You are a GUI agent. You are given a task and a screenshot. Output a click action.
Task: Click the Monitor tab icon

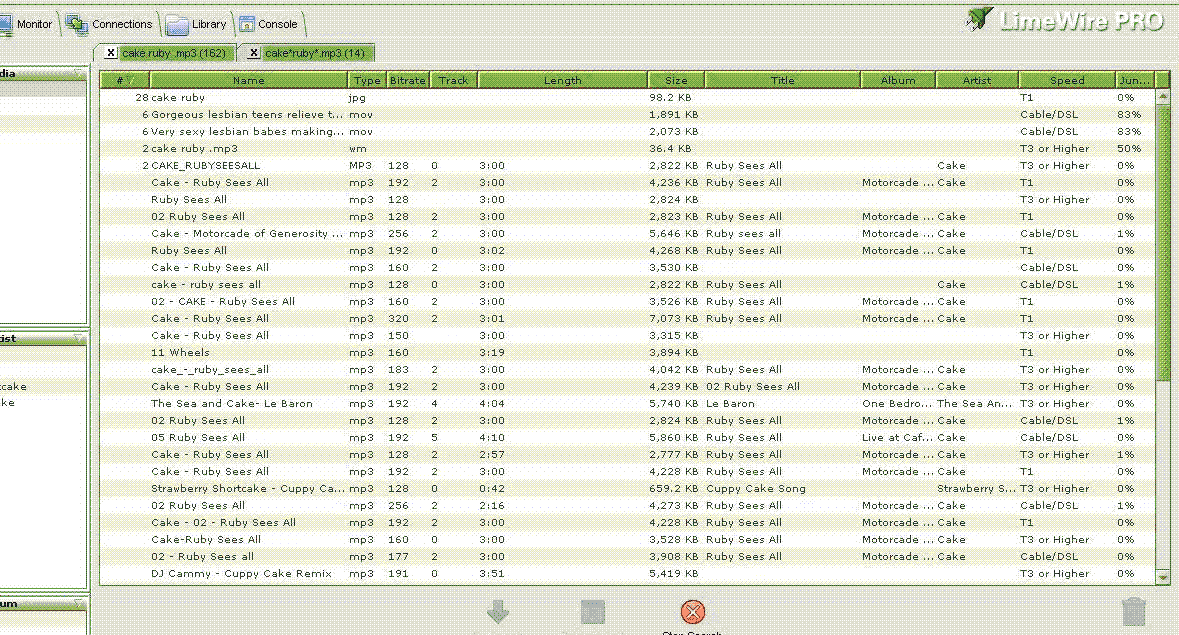click(5, 24)
